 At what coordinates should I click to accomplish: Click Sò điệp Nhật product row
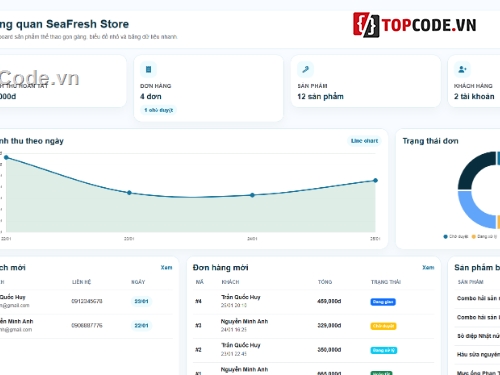tap(477, 336)
